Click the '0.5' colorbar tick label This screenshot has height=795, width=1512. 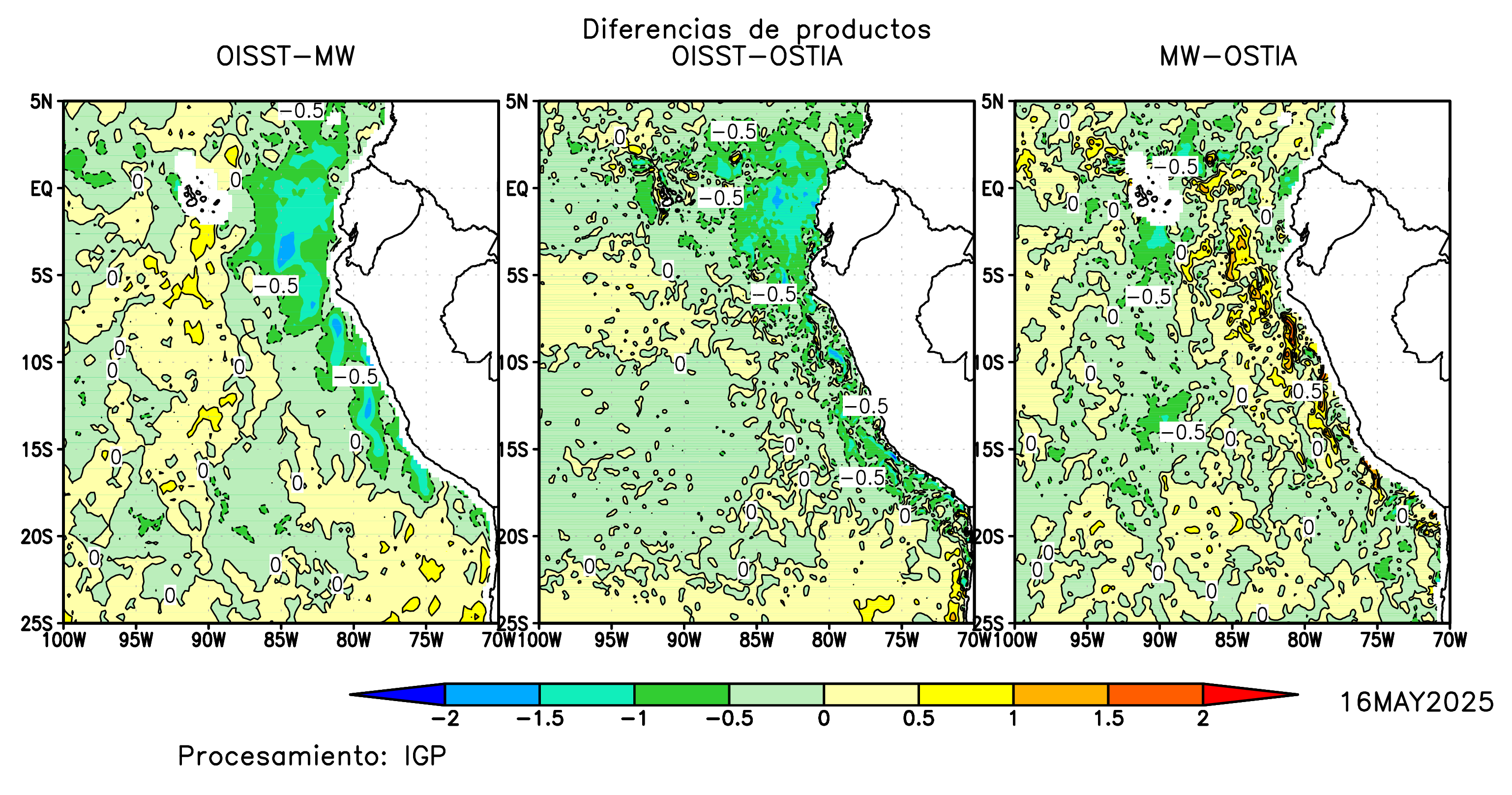point(919,719)
